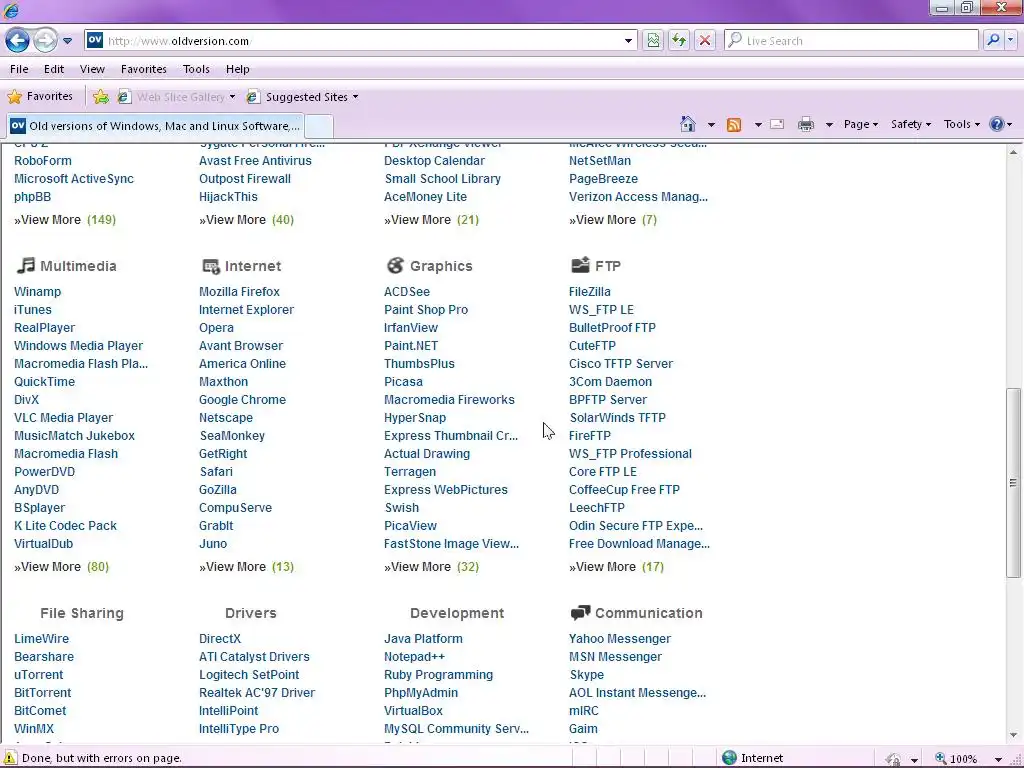The image size is (1024, 768).
Task: Click the Add to Favorites Bar icon
Action: click(x=101, y=97)
